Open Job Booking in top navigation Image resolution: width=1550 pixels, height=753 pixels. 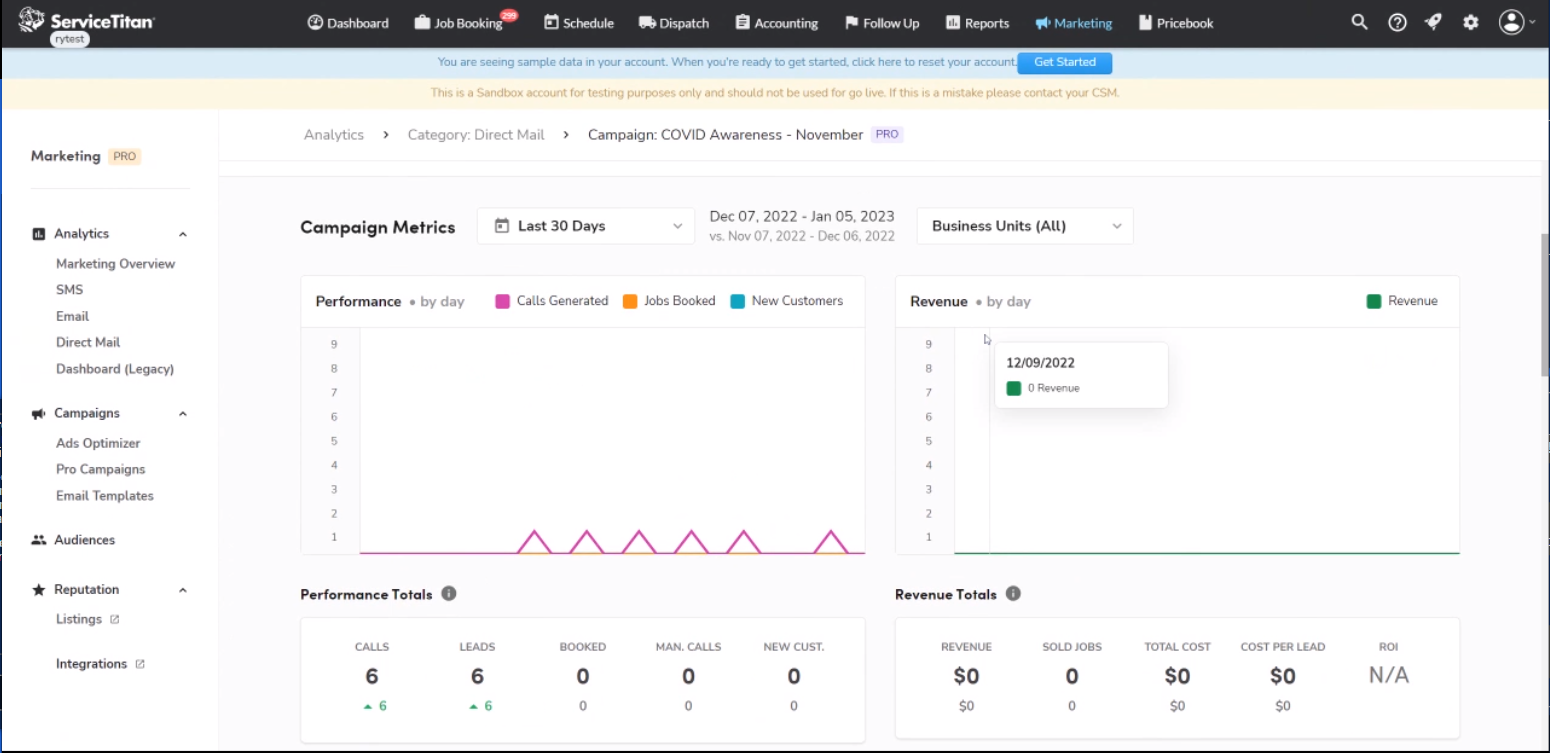pyautogui.click(x=459, y=23)
